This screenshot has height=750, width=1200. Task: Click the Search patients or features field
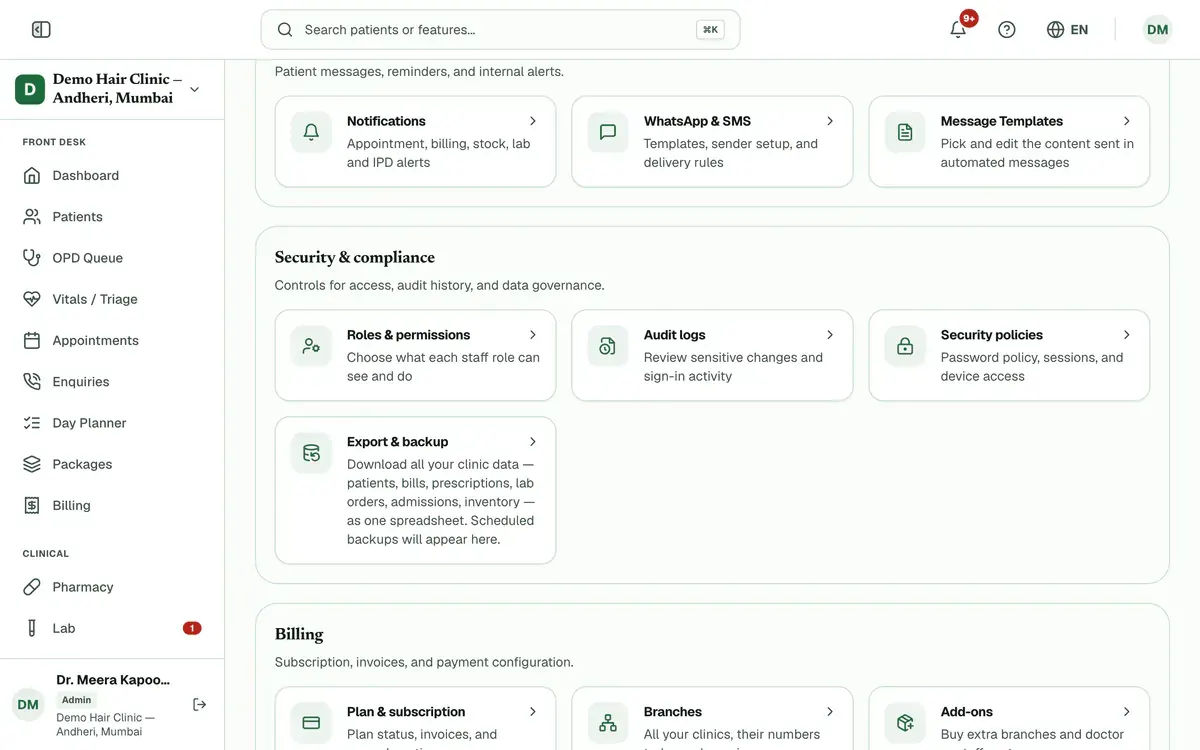point(500,30)
